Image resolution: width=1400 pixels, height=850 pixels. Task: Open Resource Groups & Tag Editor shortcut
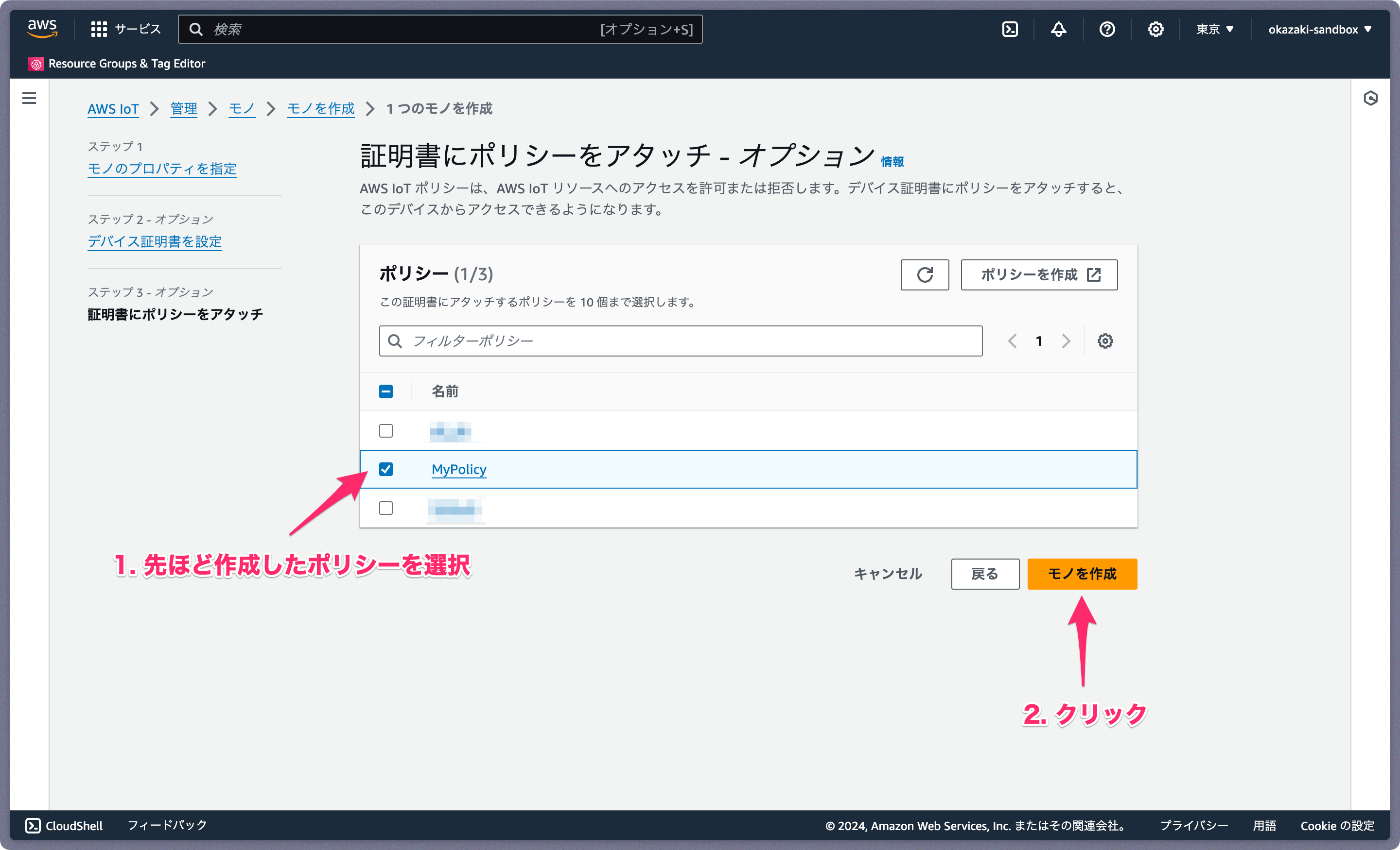[117, 64]
